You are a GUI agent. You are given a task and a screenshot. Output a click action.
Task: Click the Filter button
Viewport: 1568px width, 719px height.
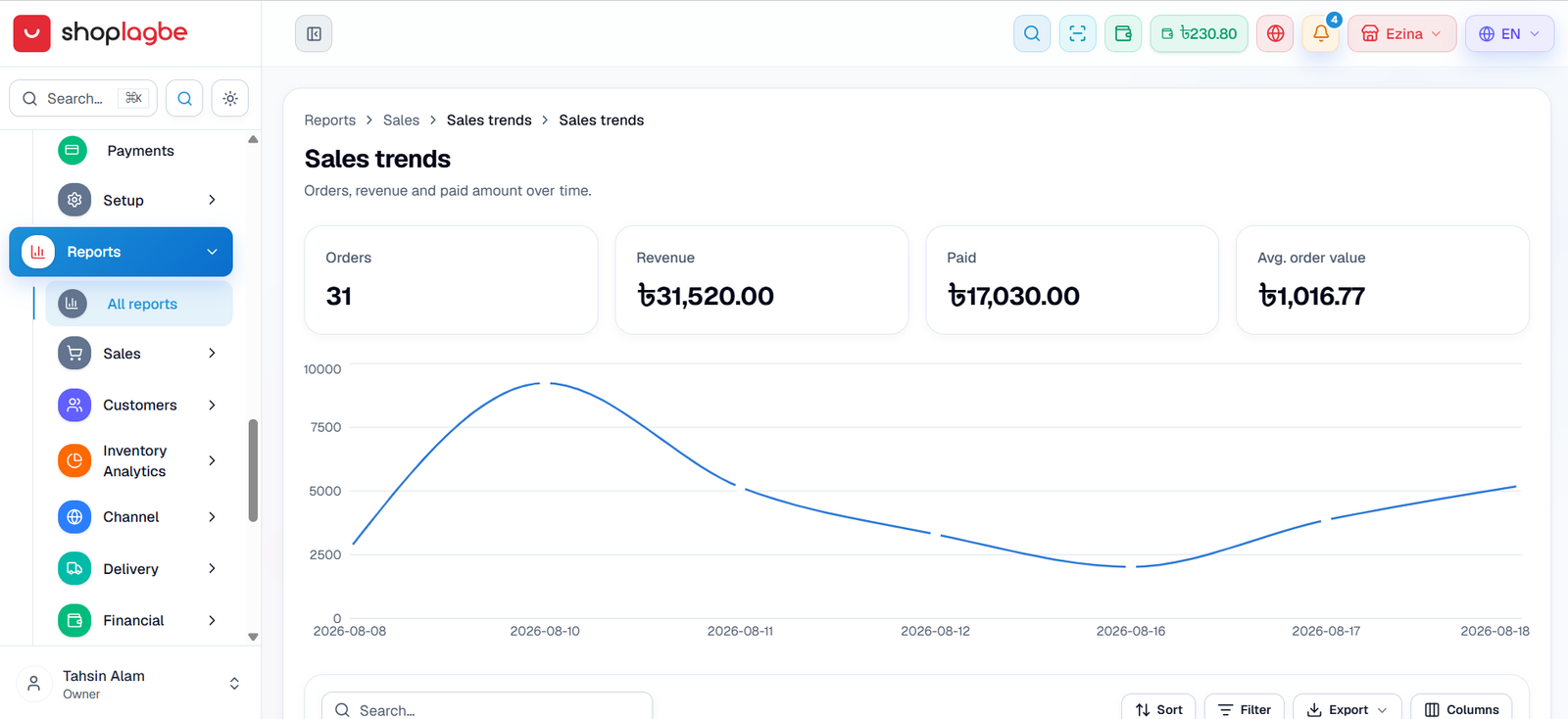1245,709
